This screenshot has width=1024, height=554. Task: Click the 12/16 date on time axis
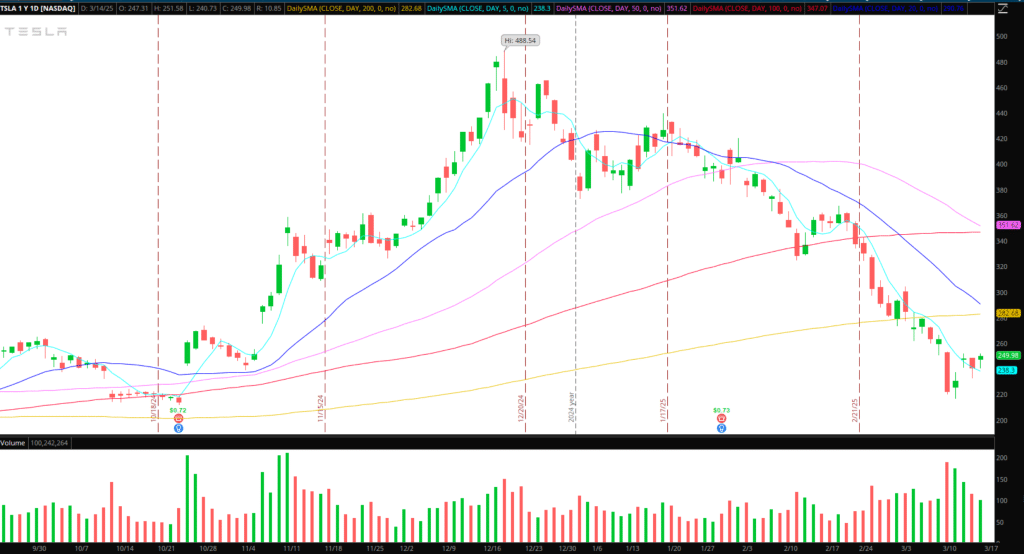point(492,549)
